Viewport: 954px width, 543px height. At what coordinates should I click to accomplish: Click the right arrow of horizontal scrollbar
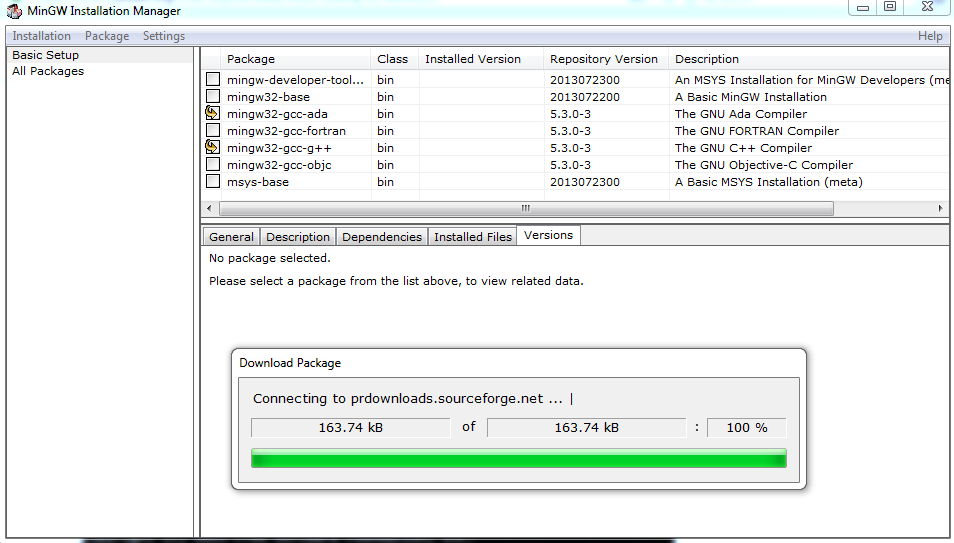(941, 208)
